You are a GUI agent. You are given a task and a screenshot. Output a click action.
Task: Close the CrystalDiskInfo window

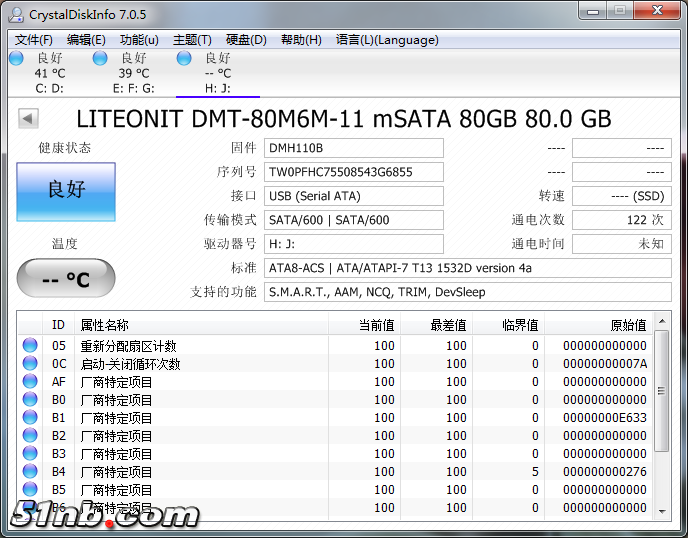(657, 11)
